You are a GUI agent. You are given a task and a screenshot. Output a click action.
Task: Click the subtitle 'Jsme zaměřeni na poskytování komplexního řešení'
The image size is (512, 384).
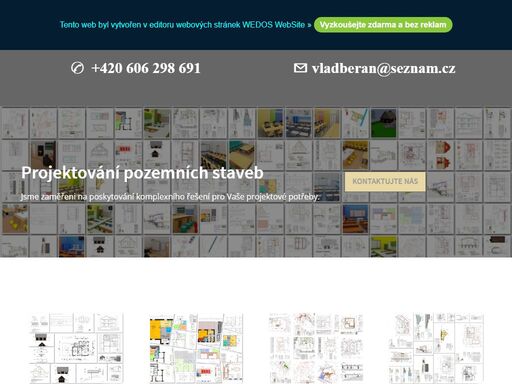(x=170, y=197)
